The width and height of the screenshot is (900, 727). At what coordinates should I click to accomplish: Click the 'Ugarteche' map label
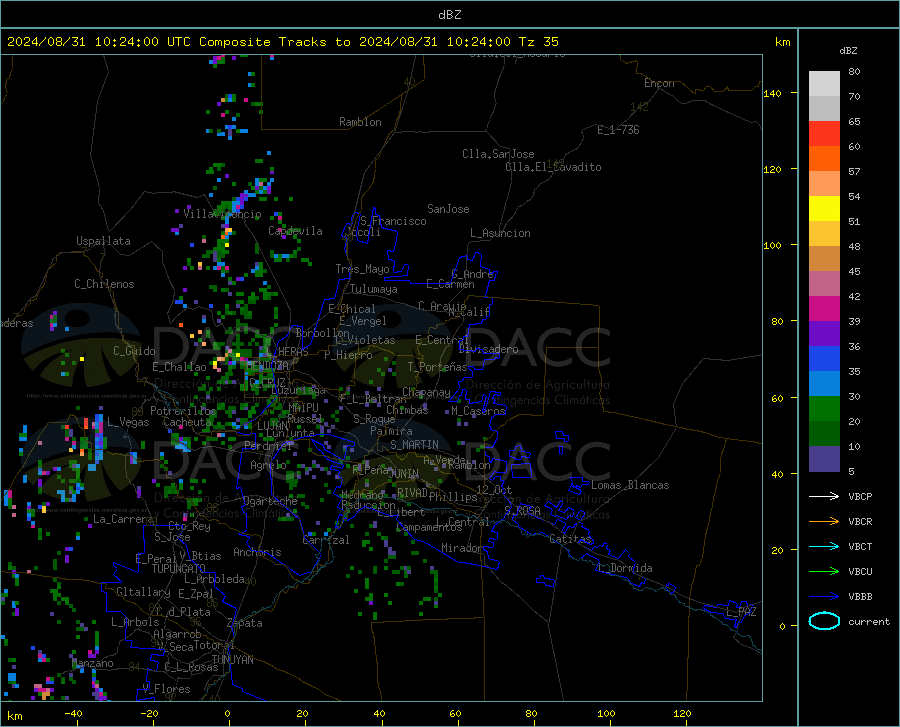tap(270, 501)
